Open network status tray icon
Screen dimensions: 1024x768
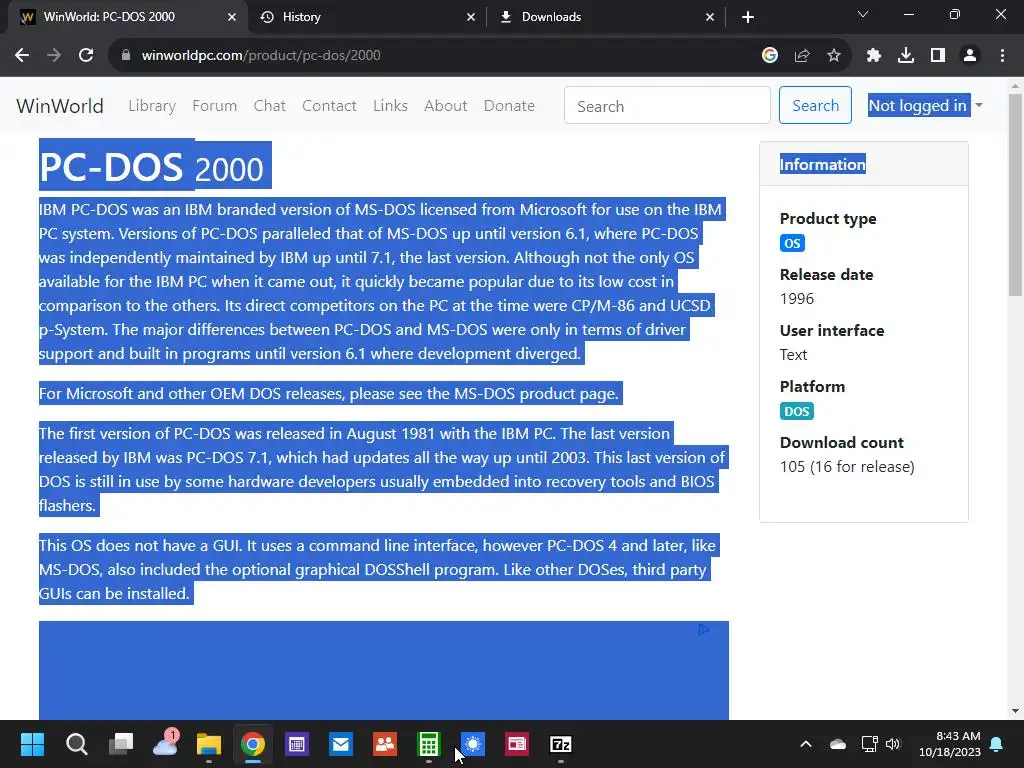(x=869, y=744)
